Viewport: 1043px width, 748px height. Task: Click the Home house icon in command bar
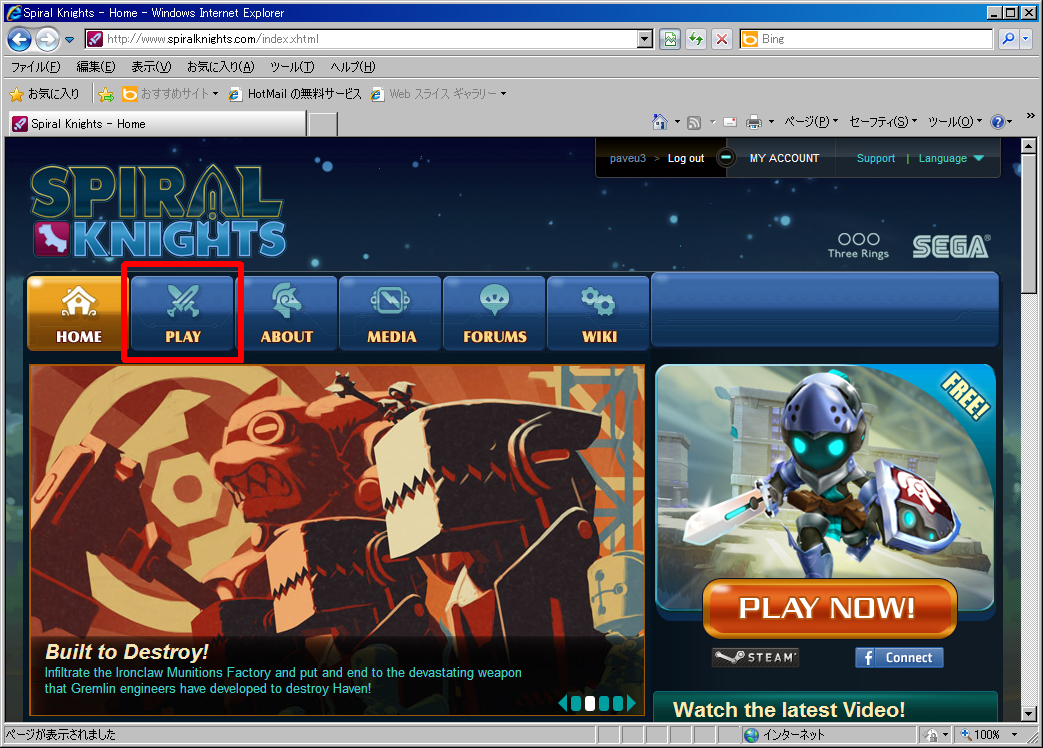659,122
